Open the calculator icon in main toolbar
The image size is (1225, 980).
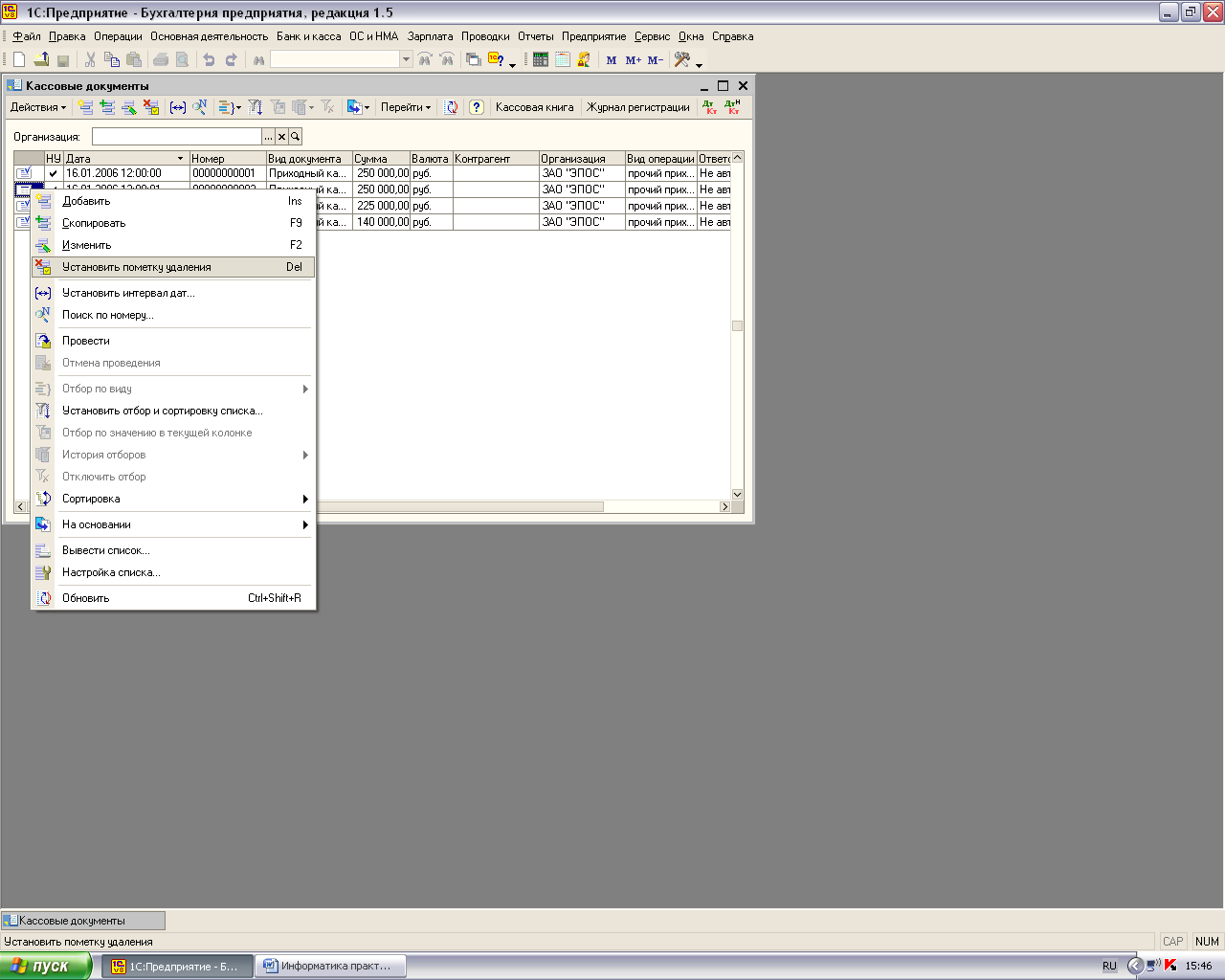[x=541, y=59]
